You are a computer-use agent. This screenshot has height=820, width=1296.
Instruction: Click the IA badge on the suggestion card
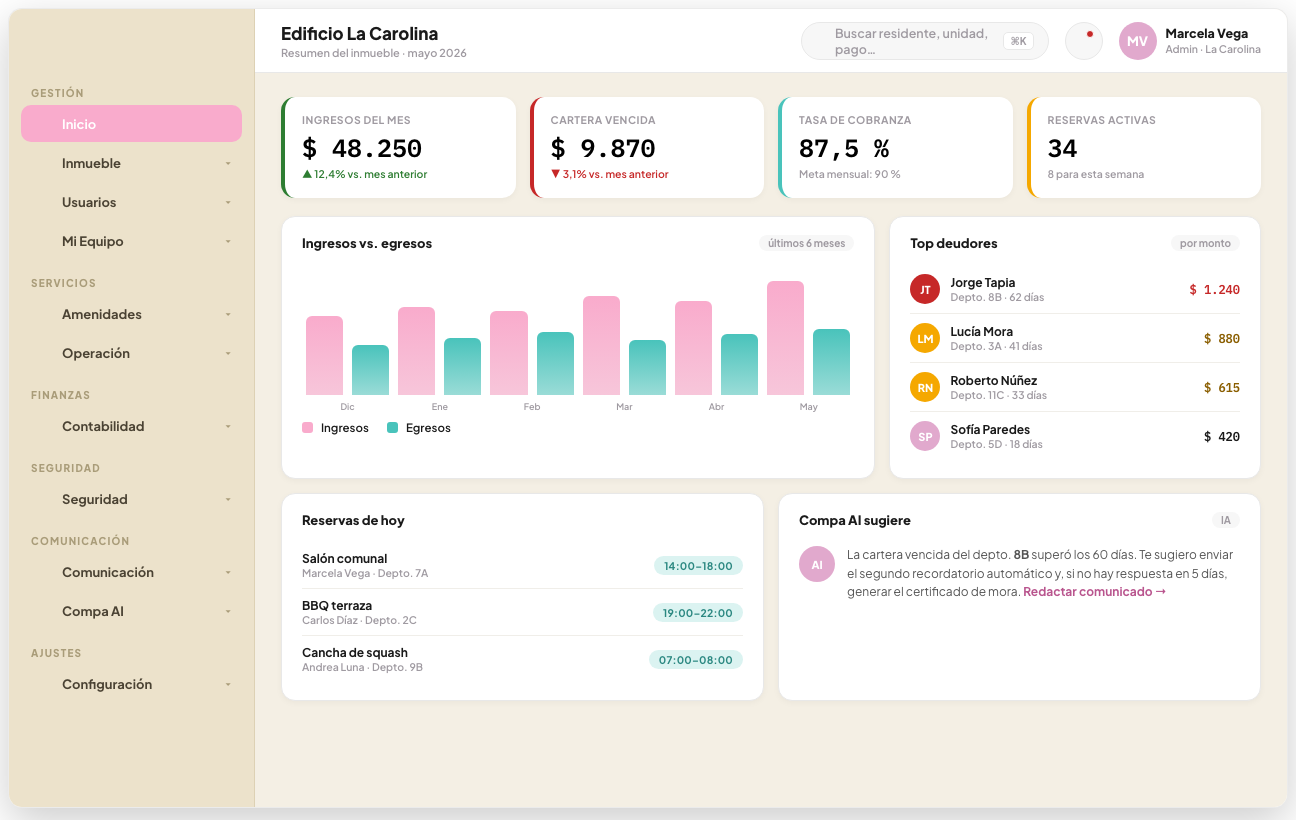point(1226,520)
